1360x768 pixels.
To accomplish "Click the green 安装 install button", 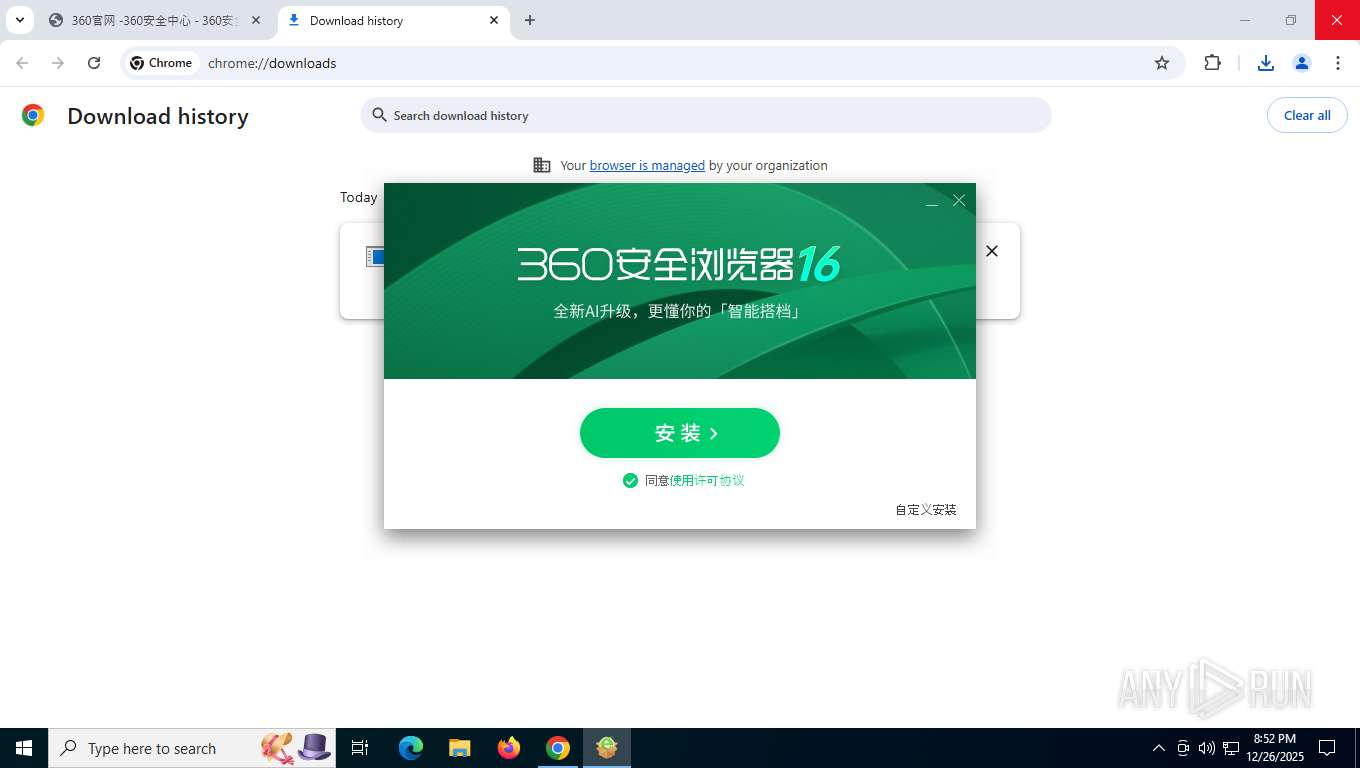I will [x=680, y=433].
